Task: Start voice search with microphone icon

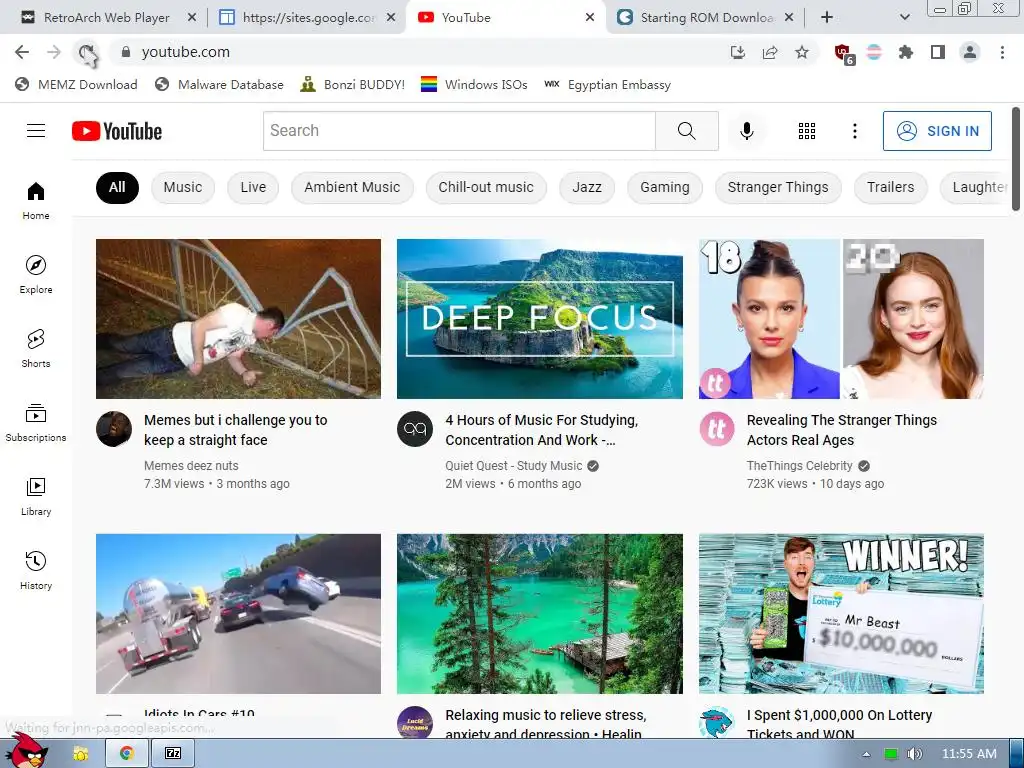Action: 746,131
